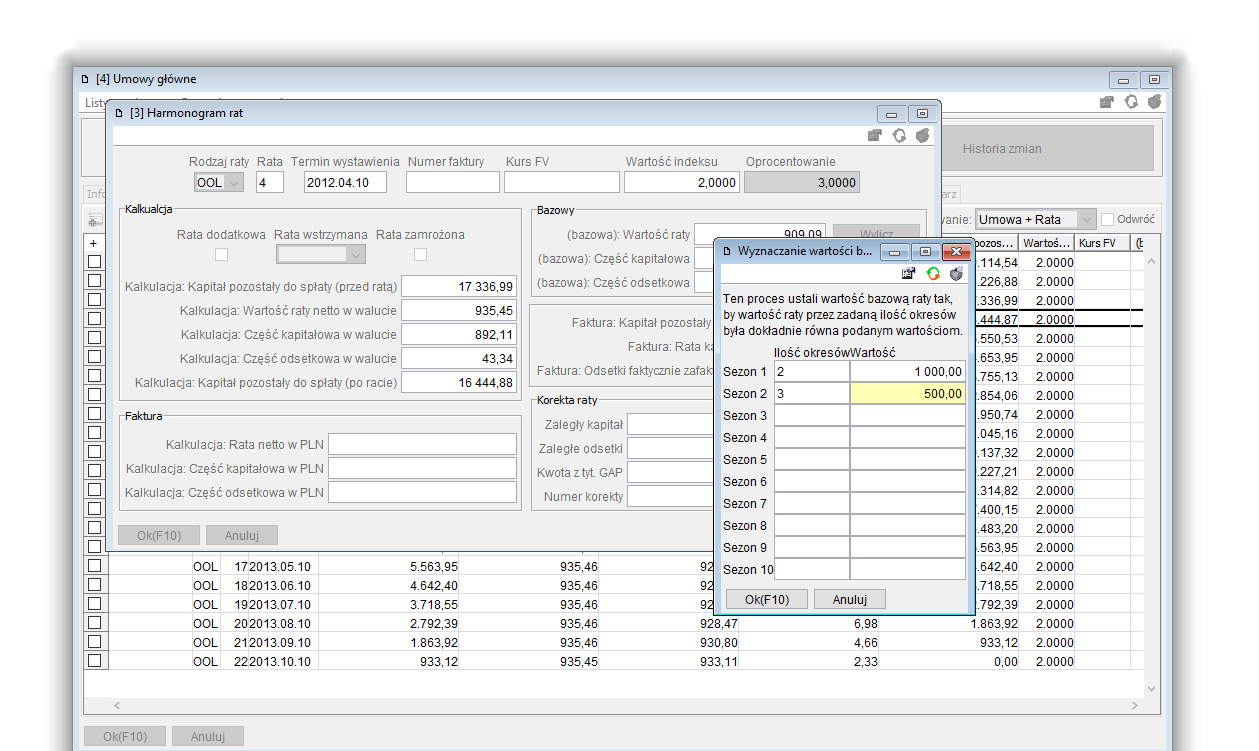This screenshot has height=751, width=1259.
Task: Expand the Rata wstrzymana dropdown
Action: 356,255
